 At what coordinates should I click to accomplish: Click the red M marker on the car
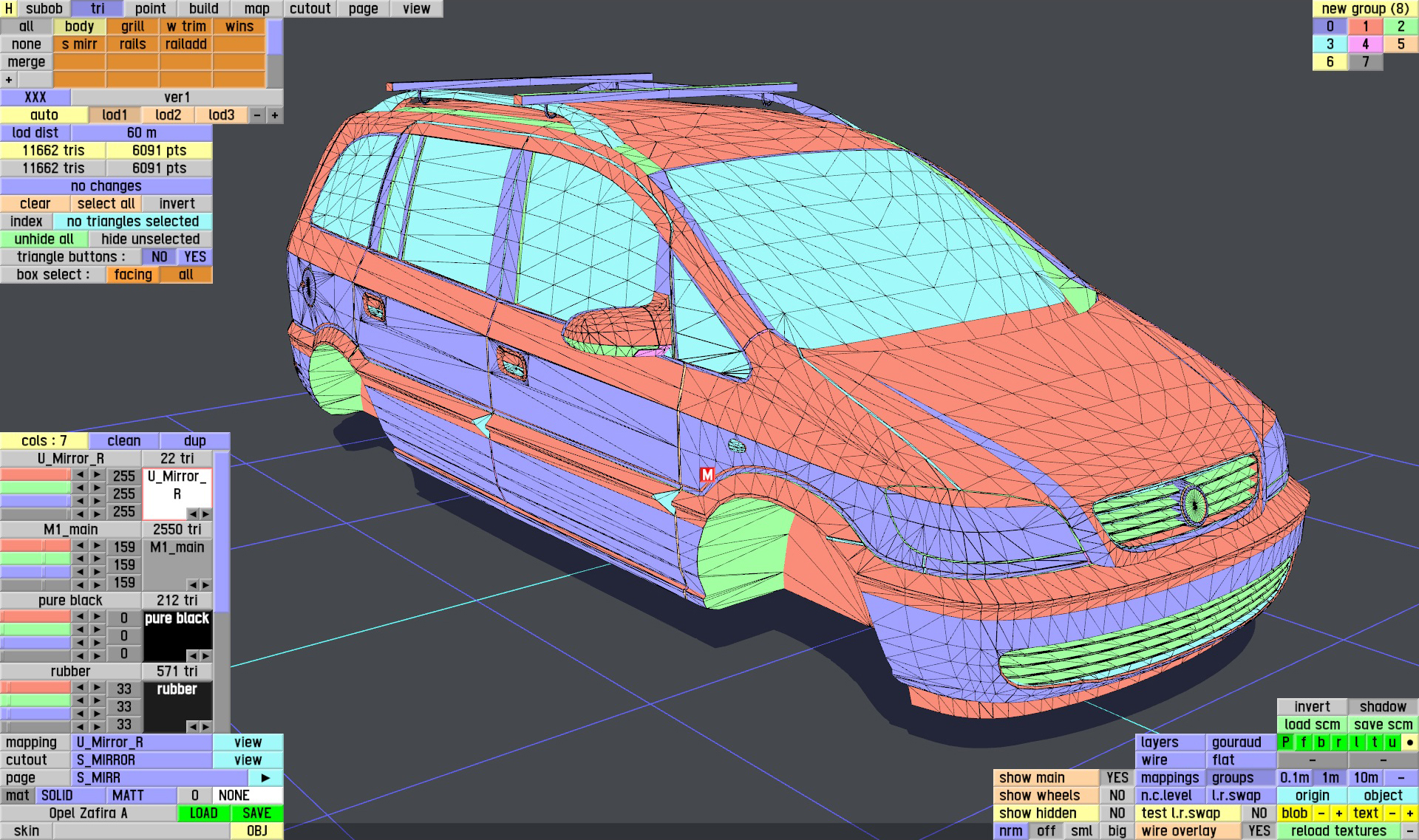pos(707,475)
